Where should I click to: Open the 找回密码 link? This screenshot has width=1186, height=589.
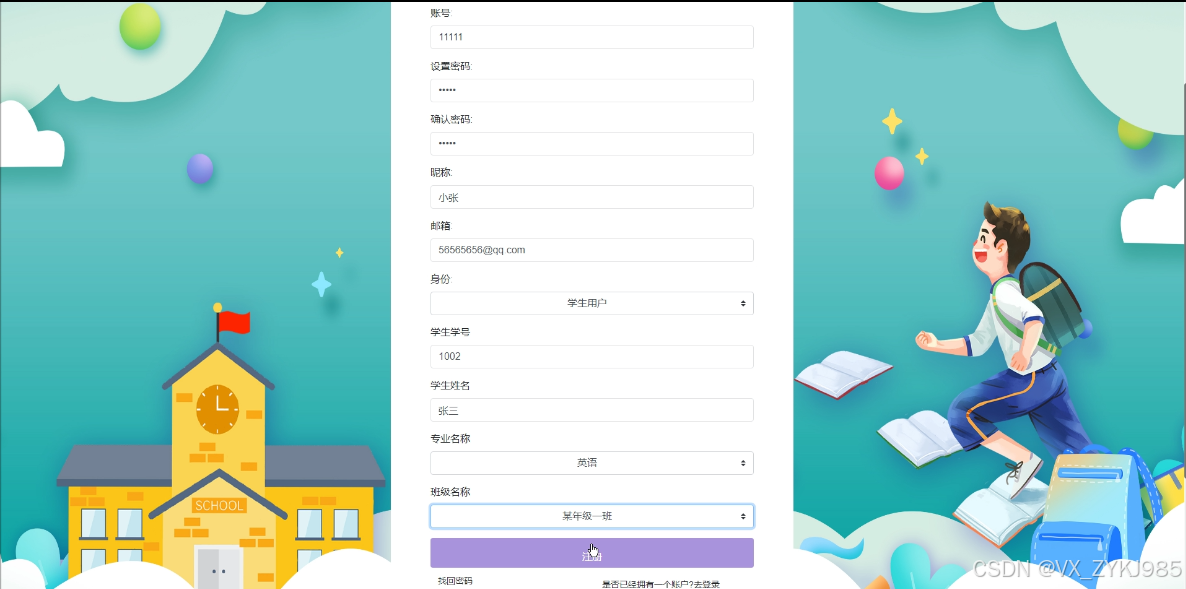pos(455,581)
